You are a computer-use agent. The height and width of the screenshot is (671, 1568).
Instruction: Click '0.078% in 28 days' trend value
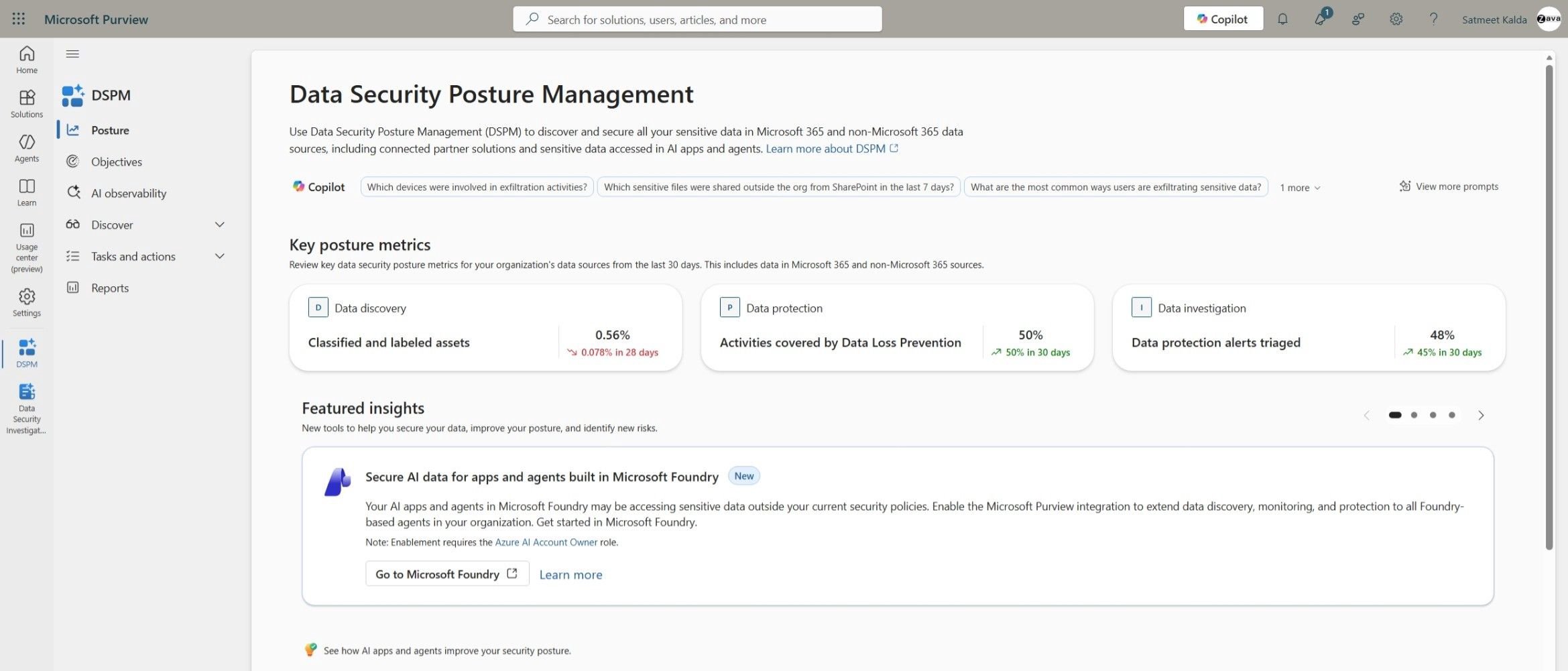(613, 353)
